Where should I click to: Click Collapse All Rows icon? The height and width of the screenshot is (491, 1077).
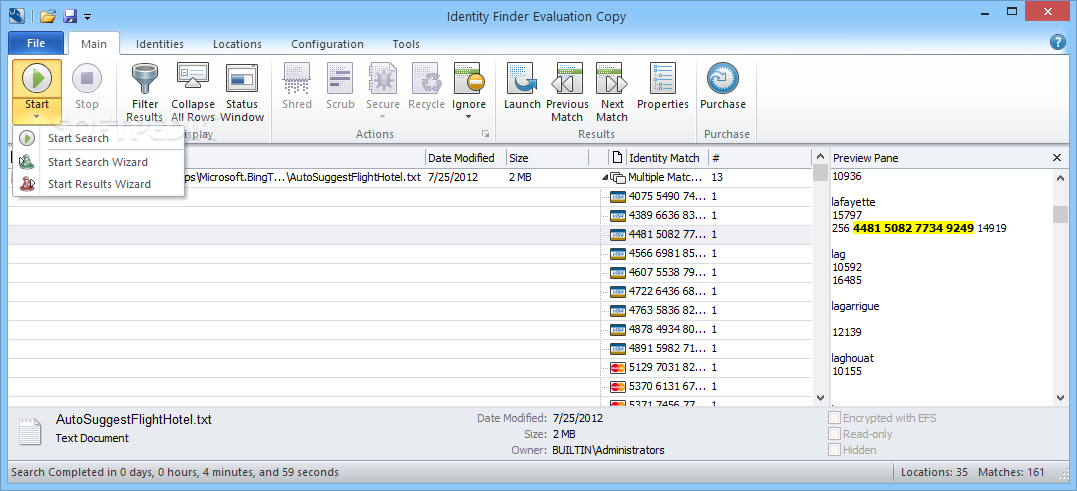point(193,78)
